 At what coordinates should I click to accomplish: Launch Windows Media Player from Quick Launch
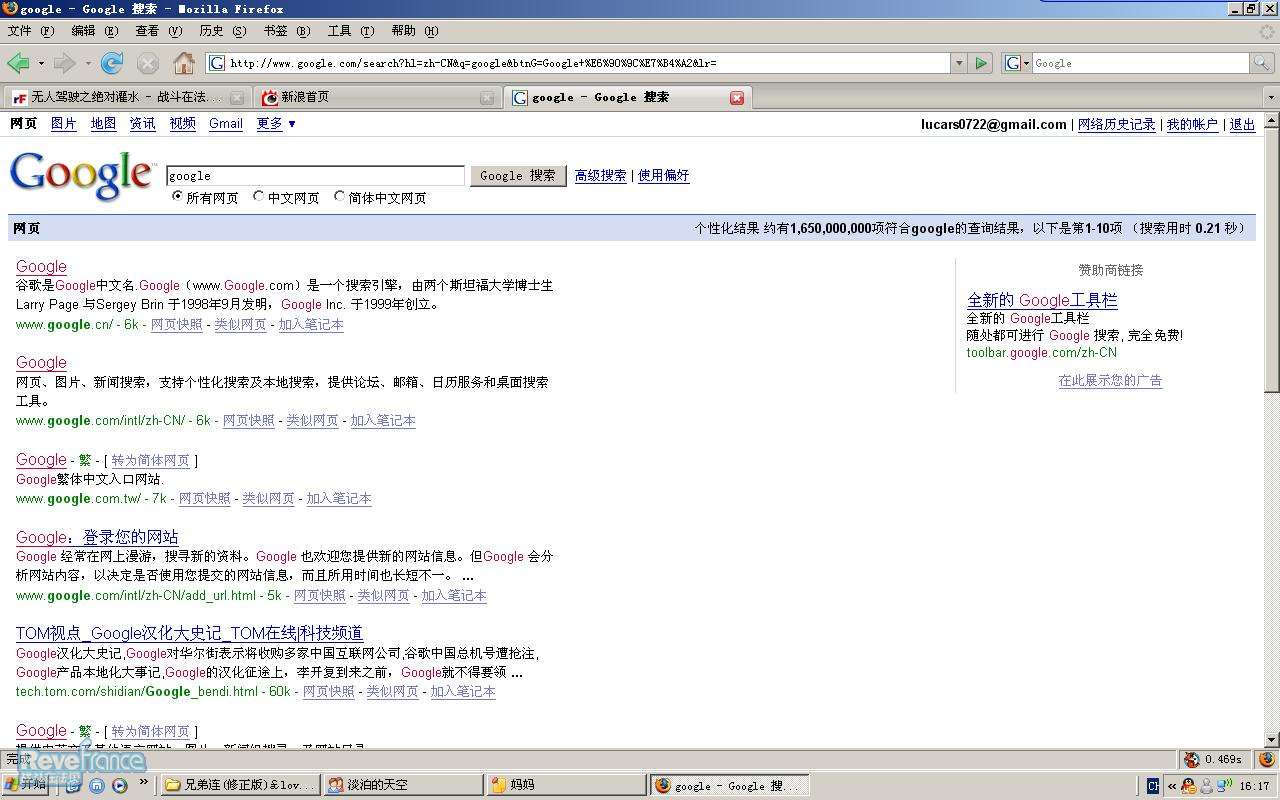(x=120, y=785)
